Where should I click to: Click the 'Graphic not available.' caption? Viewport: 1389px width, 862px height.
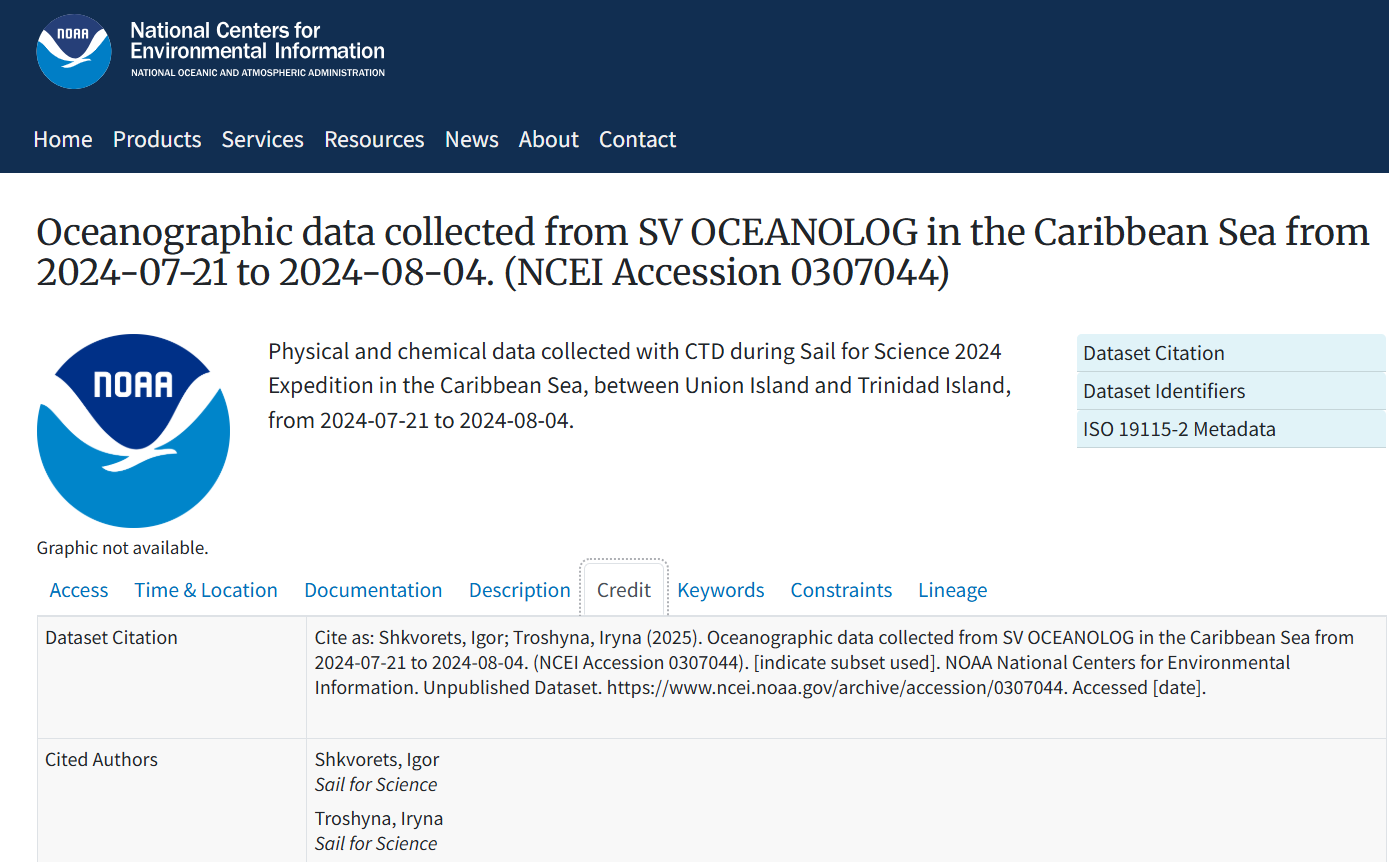pos(123,548)
